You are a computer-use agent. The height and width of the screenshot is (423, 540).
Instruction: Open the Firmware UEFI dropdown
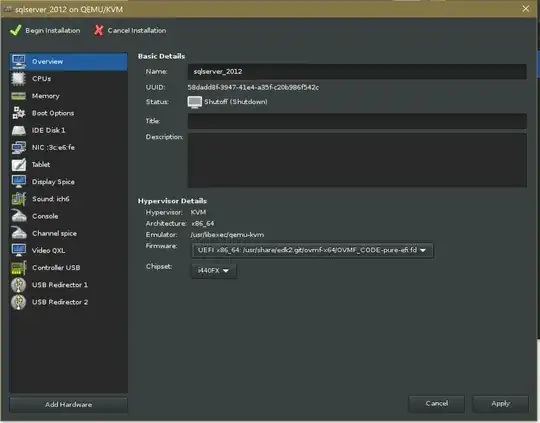pos(312,250)
